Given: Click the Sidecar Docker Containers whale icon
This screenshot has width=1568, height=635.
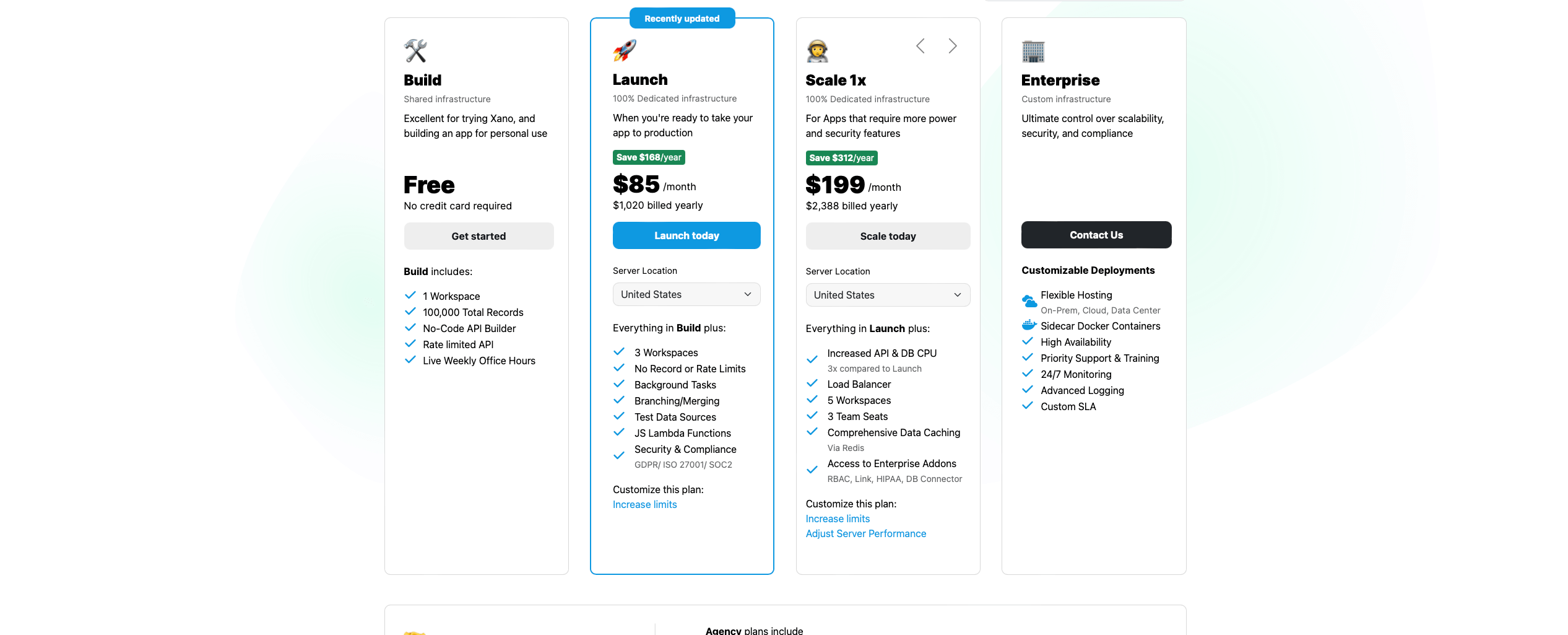Looking at the screenshot, I should point(1028,325).
